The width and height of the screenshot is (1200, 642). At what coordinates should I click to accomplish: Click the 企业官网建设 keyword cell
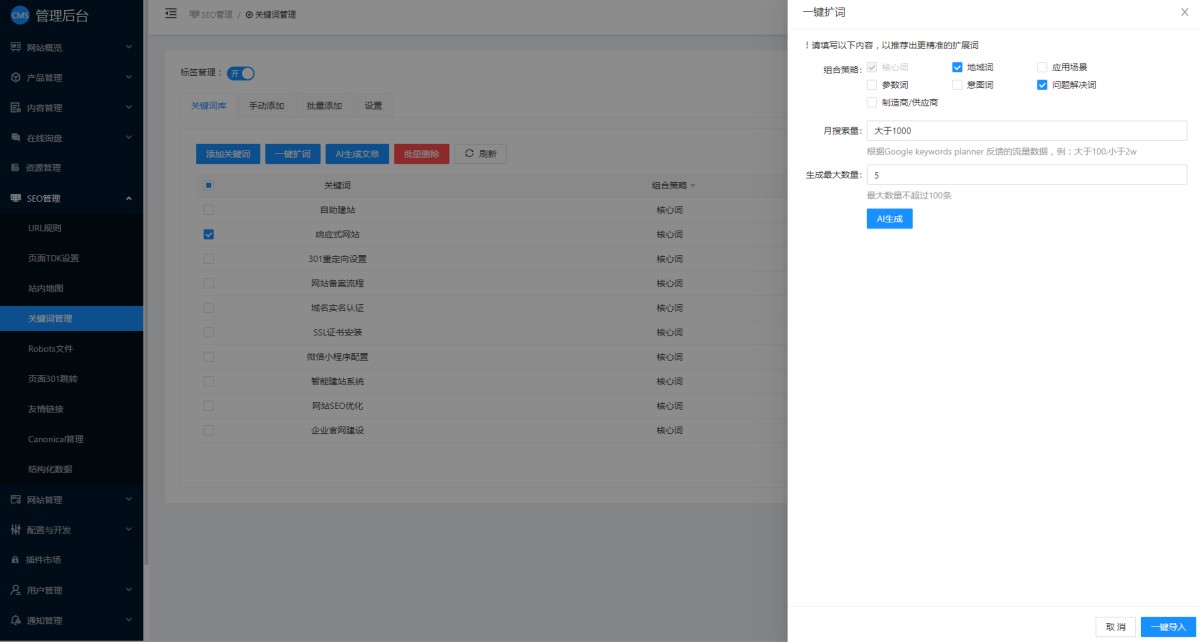(x=337, y=430)
